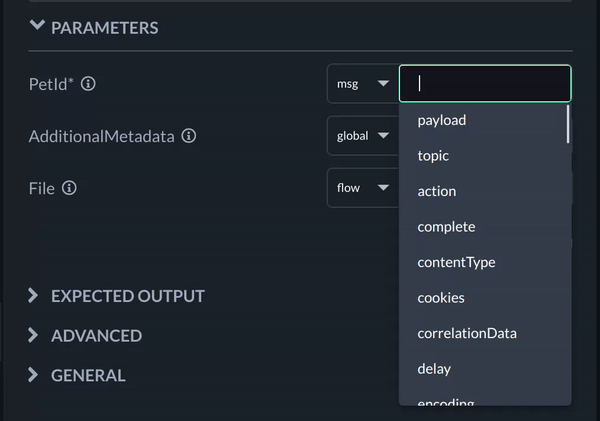The height and width of the screenshot is (421, 600).
Task: Pick cookies from the dropdown options
Action: [x=441, y=298]
